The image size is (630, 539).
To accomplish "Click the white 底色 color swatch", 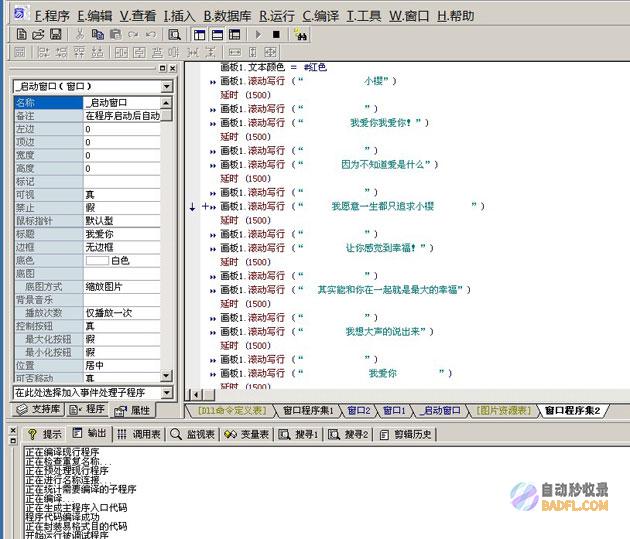I will pos(97,261).
